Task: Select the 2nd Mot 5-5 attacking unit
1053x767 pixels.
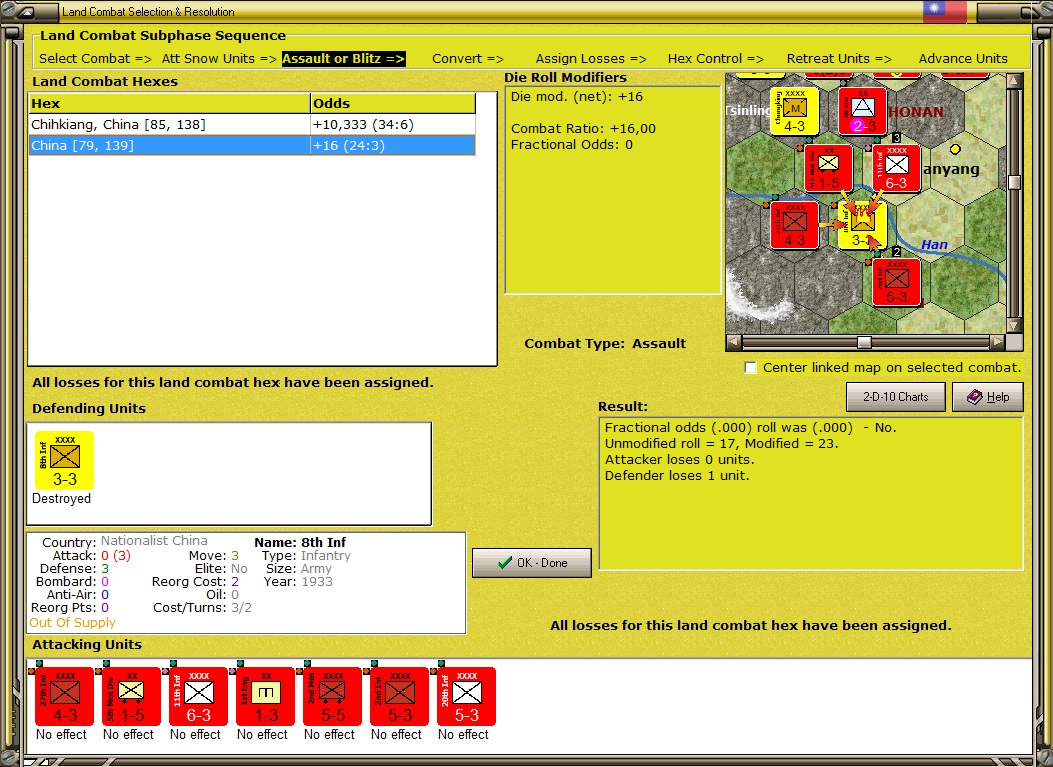Action: point(332,696)
